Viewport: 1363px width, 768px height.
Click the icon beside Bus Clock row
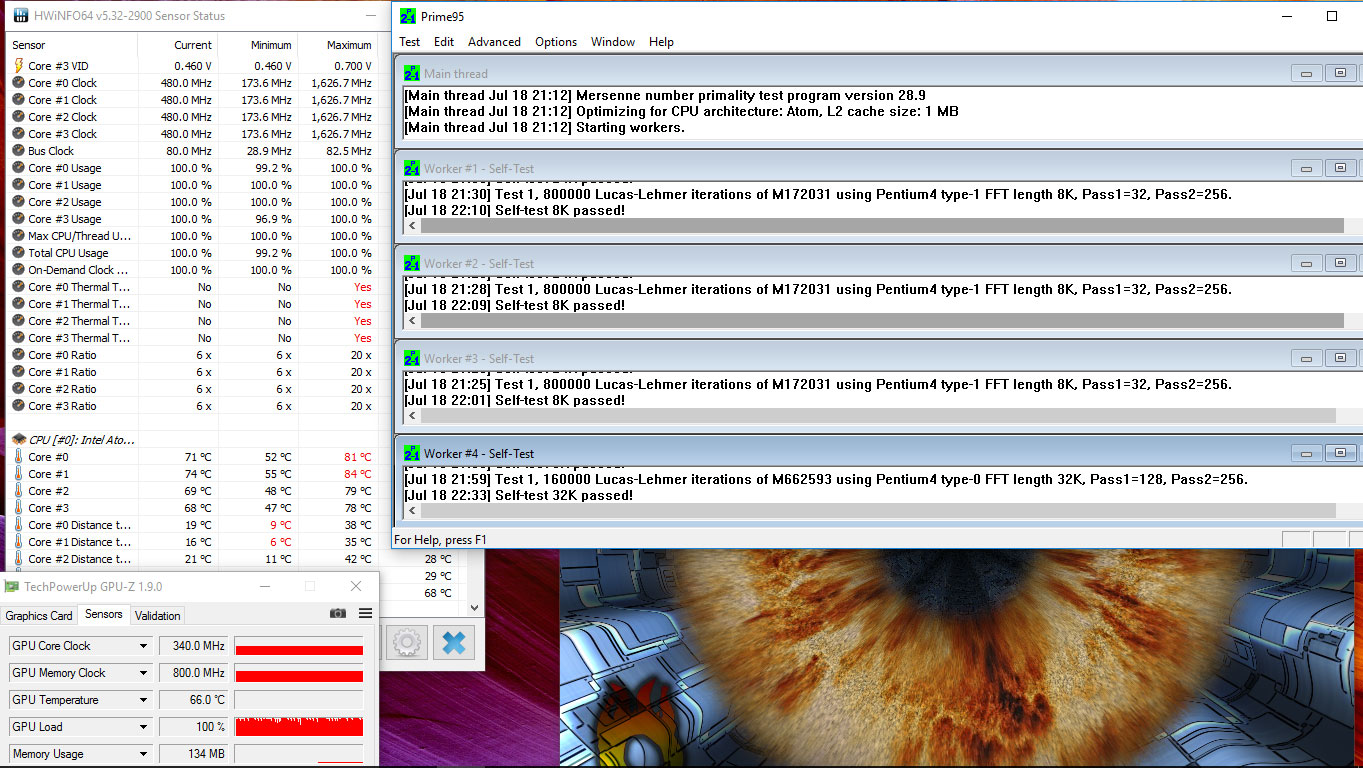(18, 151)
